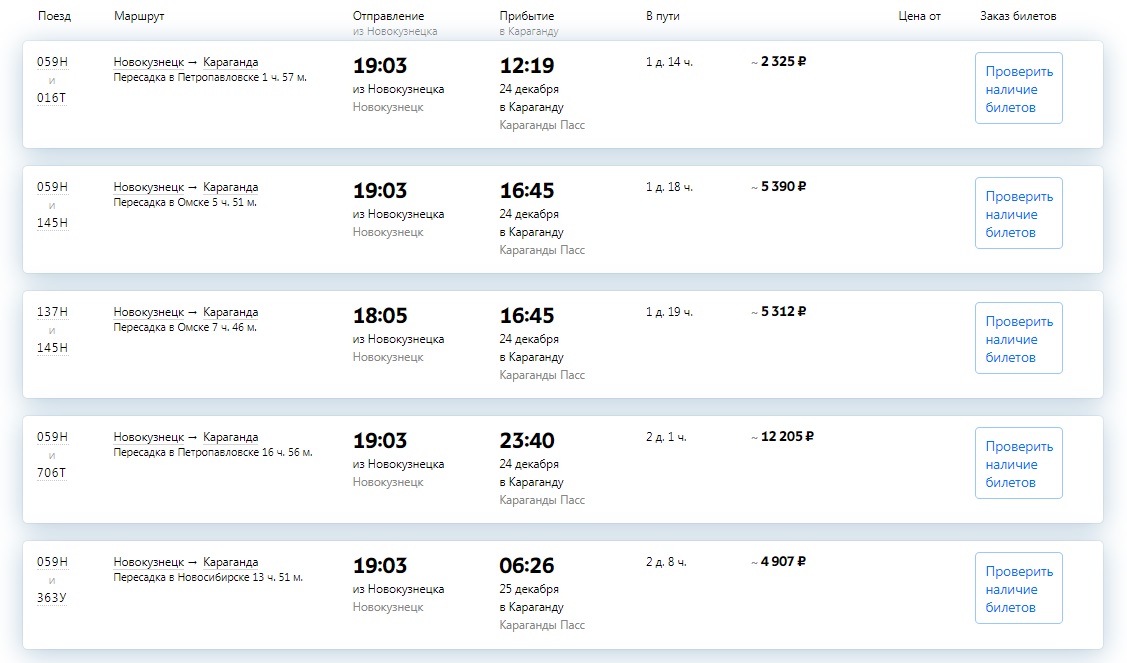Open train 145Н in the 18:05 departure row
The width and height of the screenshot is (1127, 663).
(x=52, y=348)
